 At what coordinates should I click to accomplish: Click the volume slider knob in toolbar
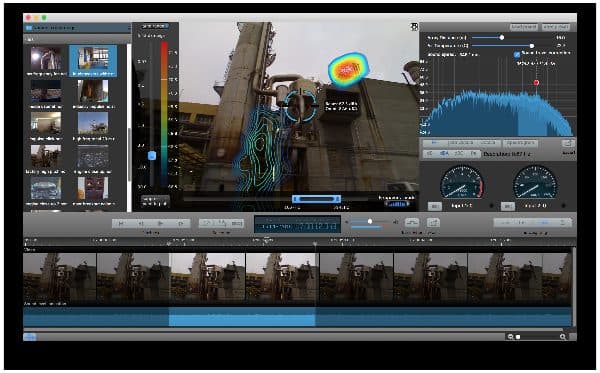click(370, 222)
